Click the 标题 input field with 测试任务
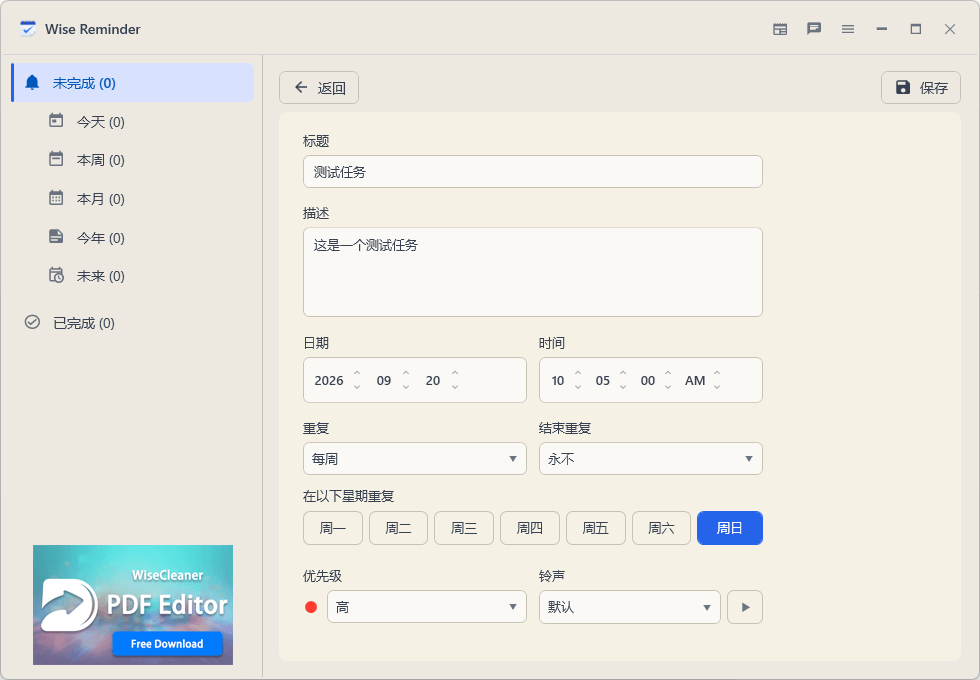Screen dimensions: 980x680 point(532,171)
